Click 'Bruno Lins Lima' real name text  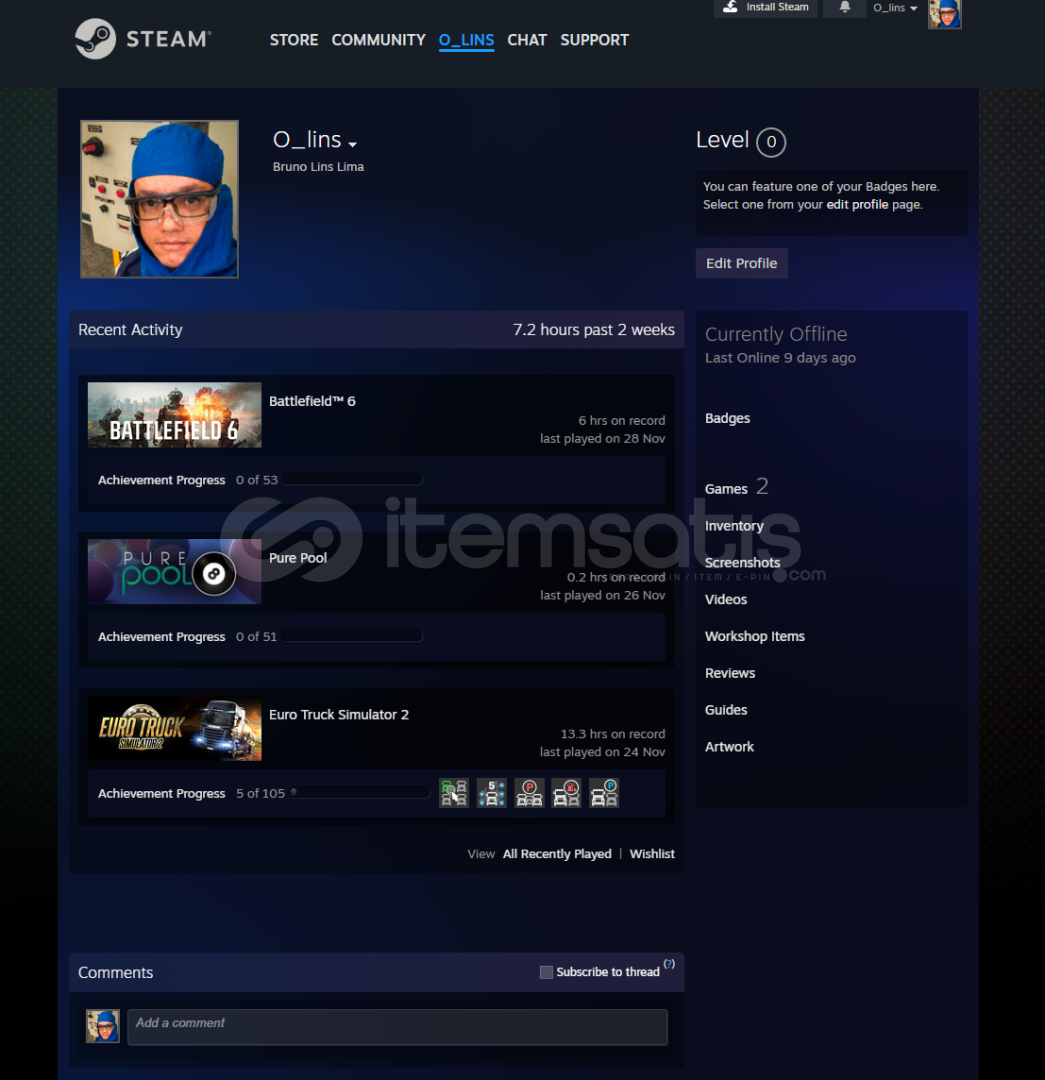(x=318, y=167)
